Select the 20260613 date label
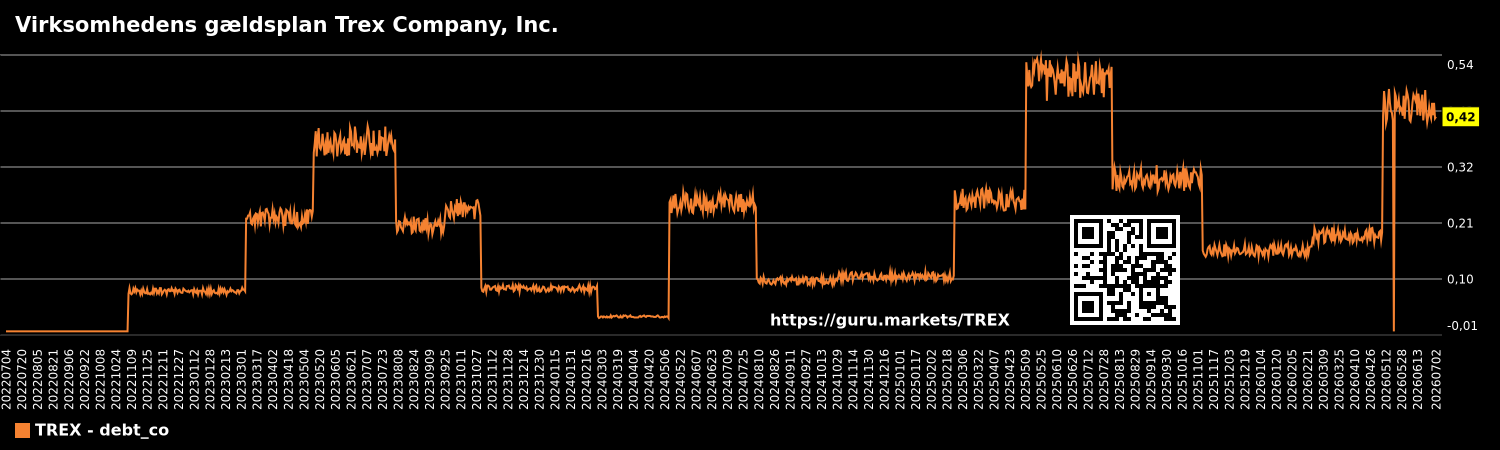 [x=1419, y=378]
